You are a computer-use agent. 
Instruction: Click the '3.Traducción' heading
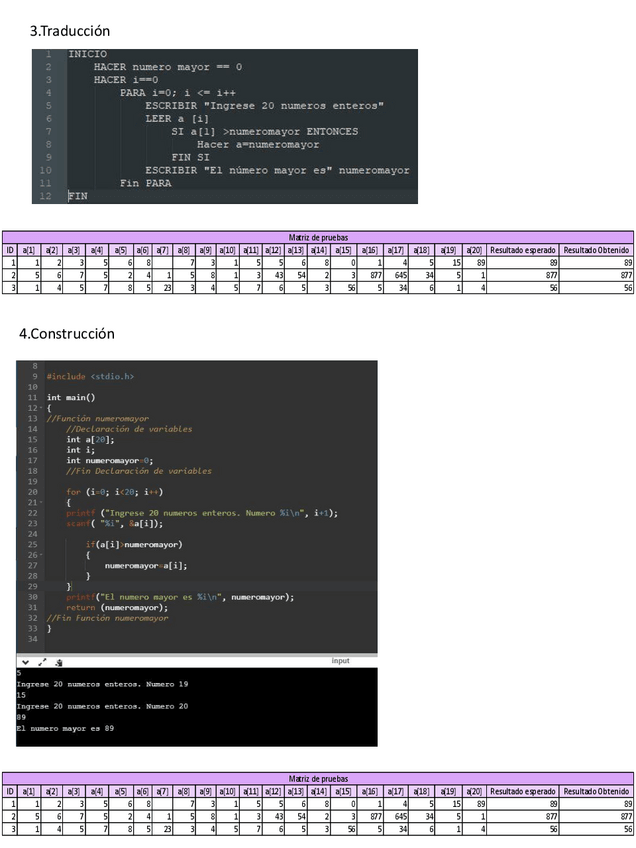pyautogui.click(x=70, y=31)
